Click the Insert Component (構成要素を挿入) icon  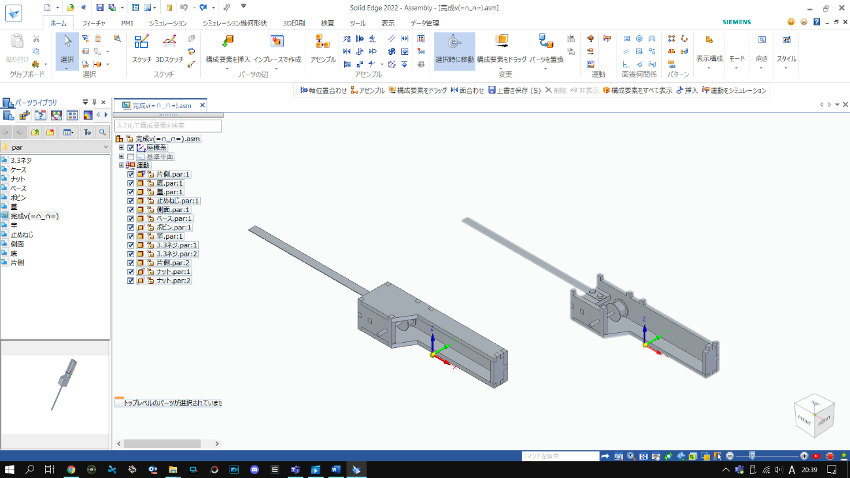pos(227,42)
